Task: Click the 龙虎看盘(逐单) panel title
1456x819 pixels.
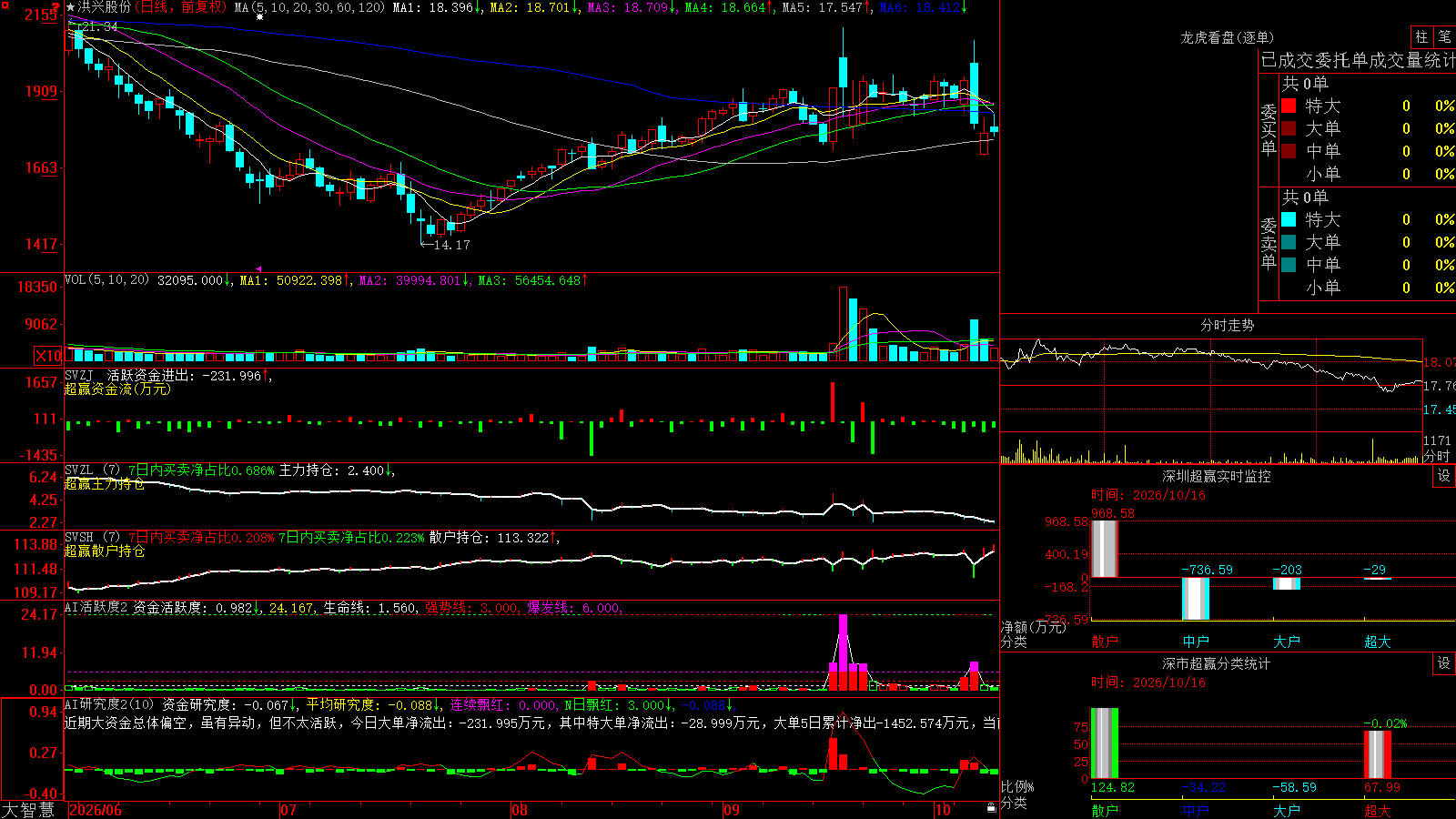Action: click(x=1227, y=37)
